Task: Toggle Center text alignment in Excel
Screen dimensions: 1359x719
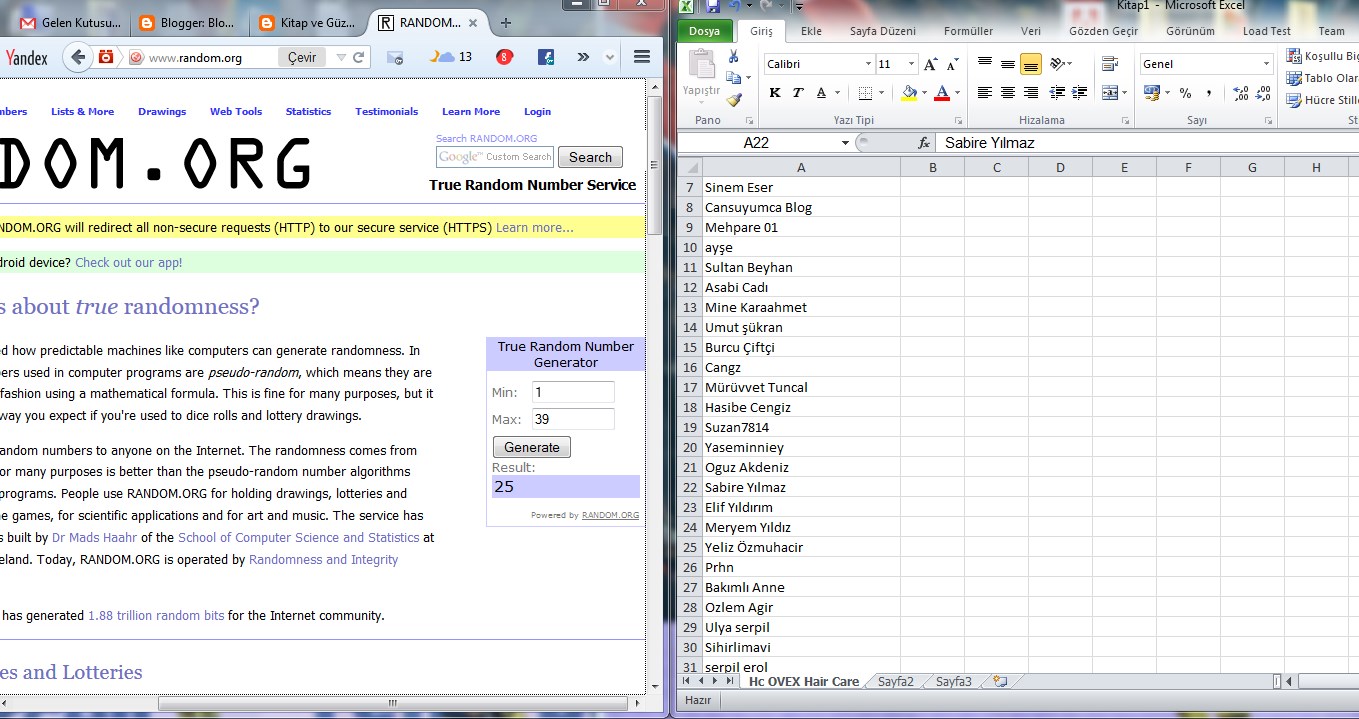Action: coord(1008,93)
